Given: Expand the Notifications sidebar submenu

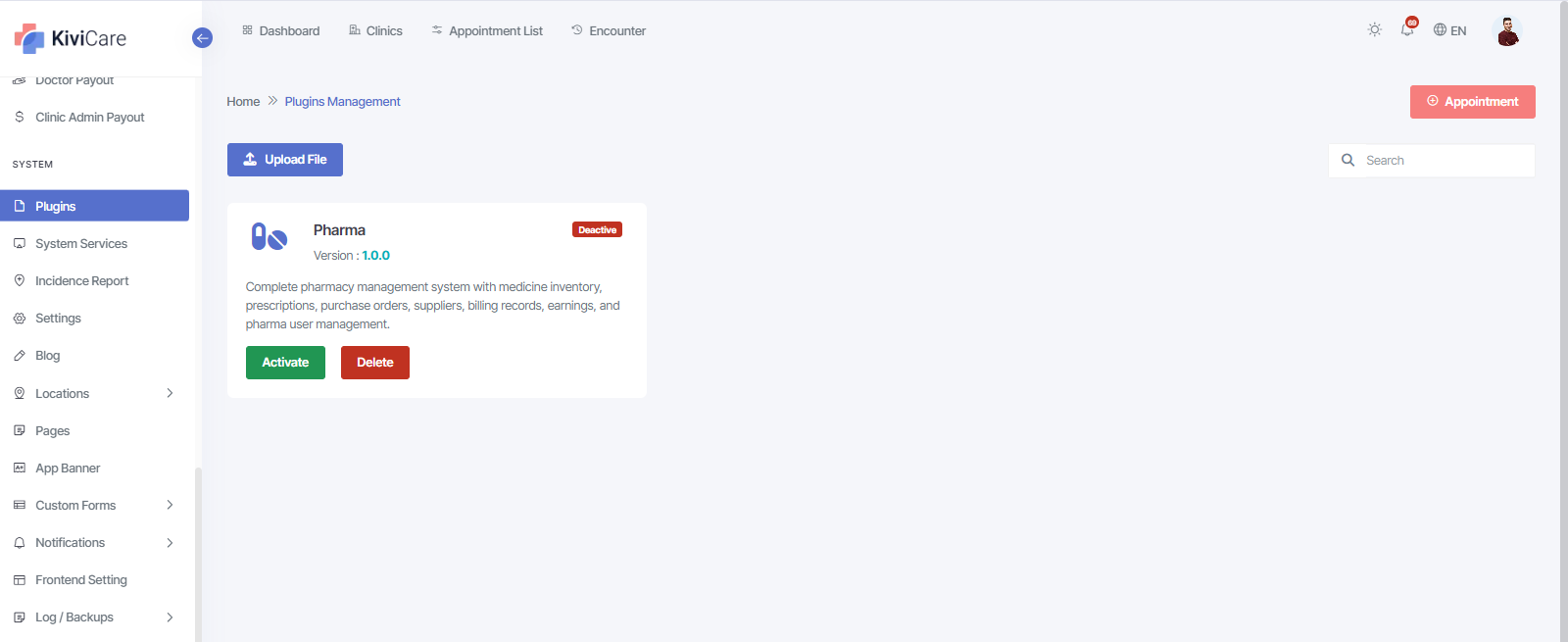Looking at the screenshot, I should point(169,543).
